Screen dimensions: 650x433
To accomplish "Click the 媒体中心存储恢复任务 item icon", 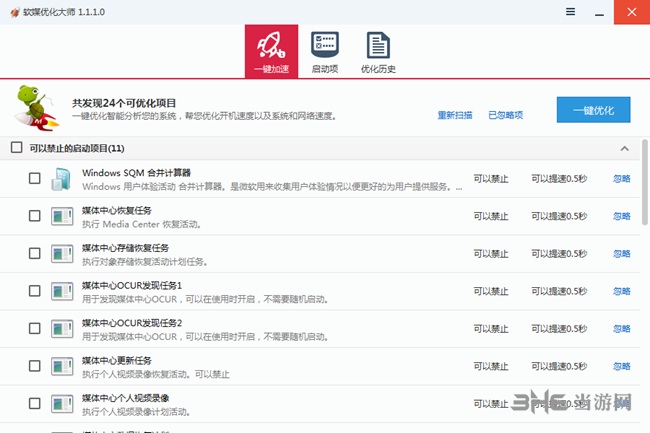I will click(62, 254).
